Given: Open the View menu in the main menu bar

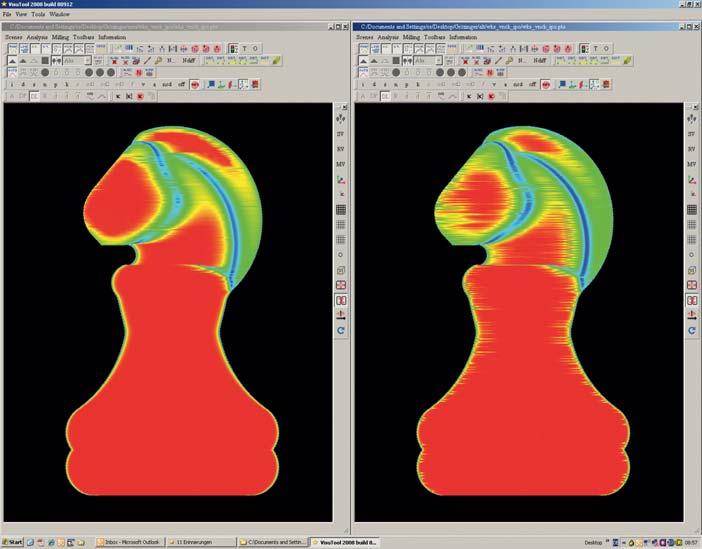Looking at the screenshot, I should coord(21,14).
